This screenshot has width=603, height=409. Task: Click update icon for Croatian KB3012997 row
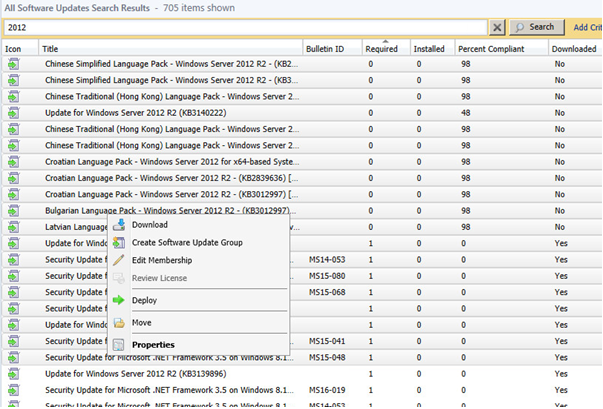pyautogui.click(x=13, y=195)
